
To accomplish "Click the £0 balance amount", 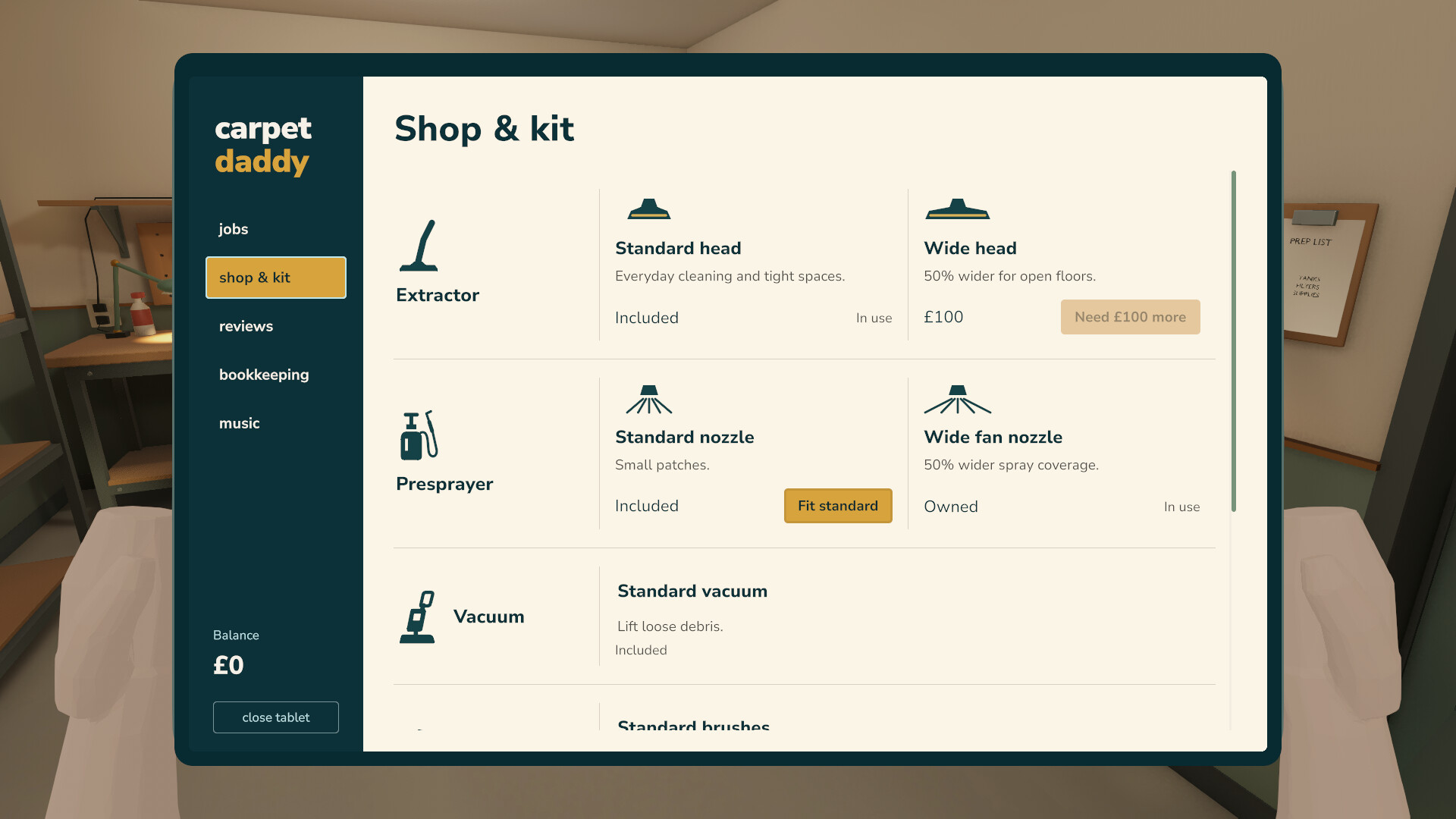I will pos(228,665).
